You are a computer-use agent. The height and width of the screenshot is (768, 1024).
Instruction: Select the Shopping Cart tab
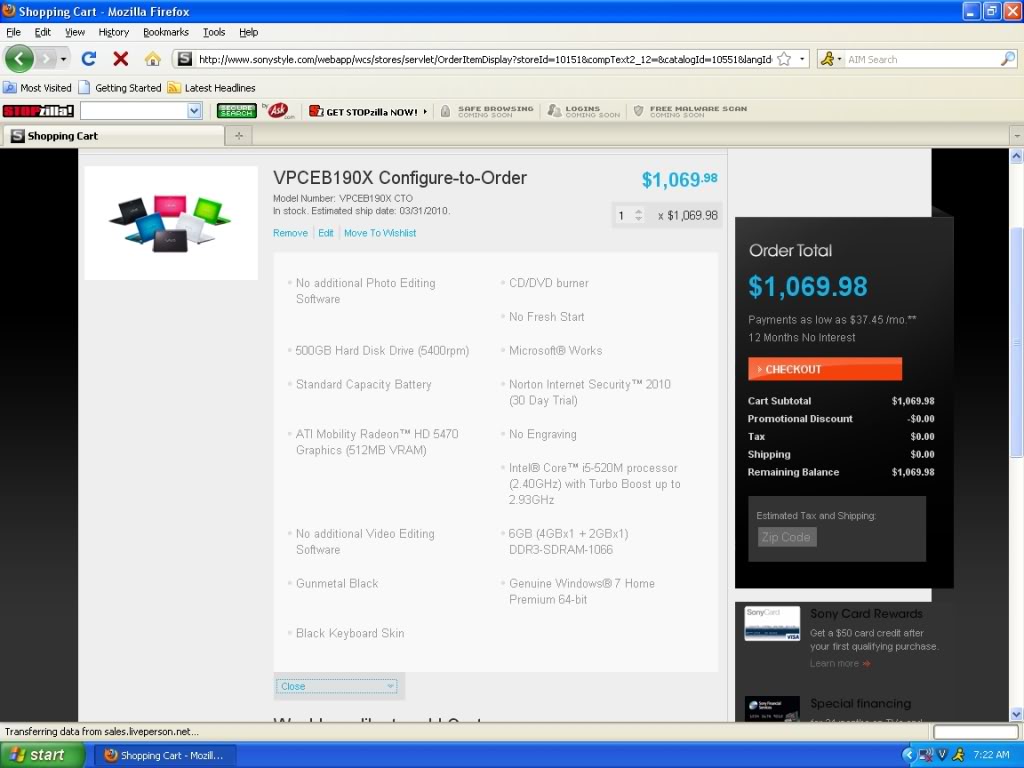click(114, 136)
